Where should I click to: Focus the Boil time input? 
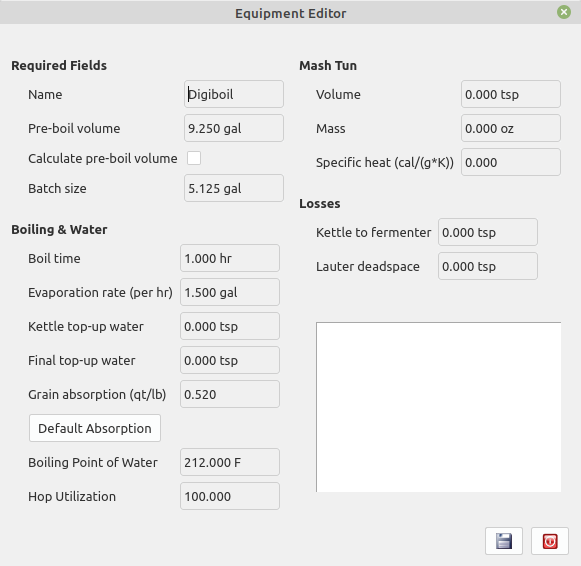tap(230, 258)
